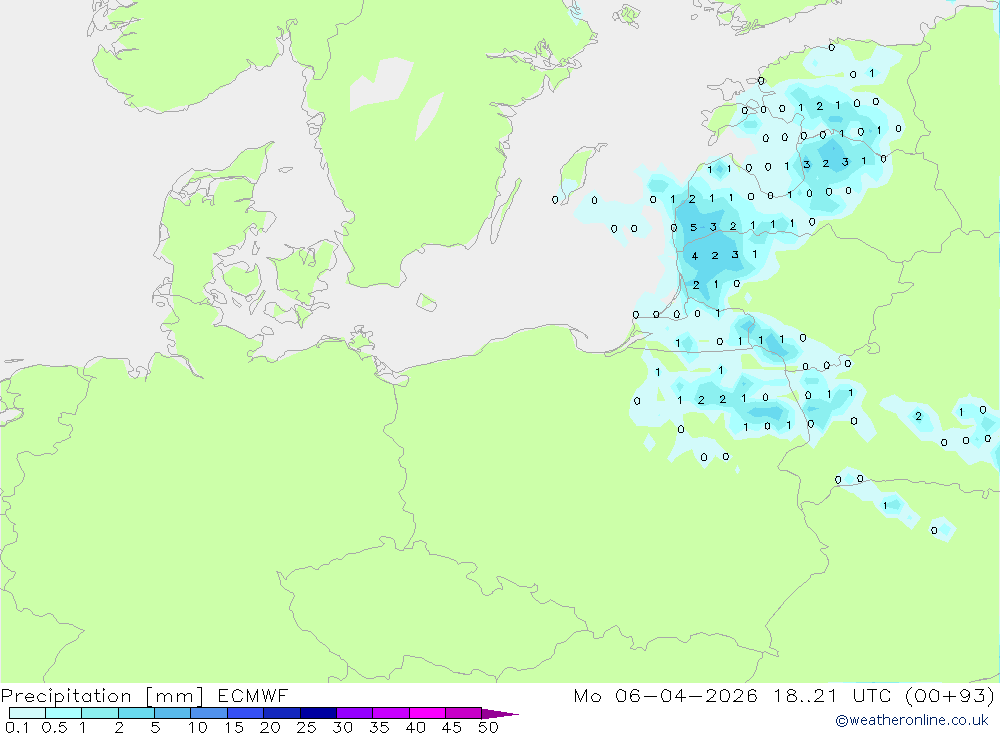Viewport: 1000px width, 733px height.
Task: Click the 0.5–1 mm legend color swatch
Action: 64,713
